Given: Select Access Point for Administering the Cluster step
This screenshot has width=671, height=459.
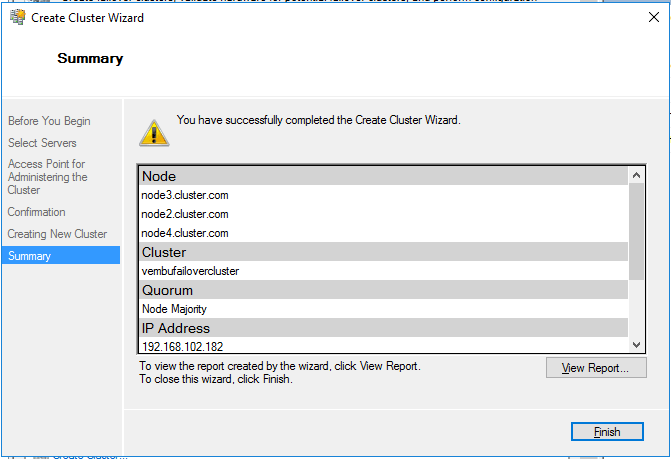Looking at the screenshot, I should coord(48,177).
